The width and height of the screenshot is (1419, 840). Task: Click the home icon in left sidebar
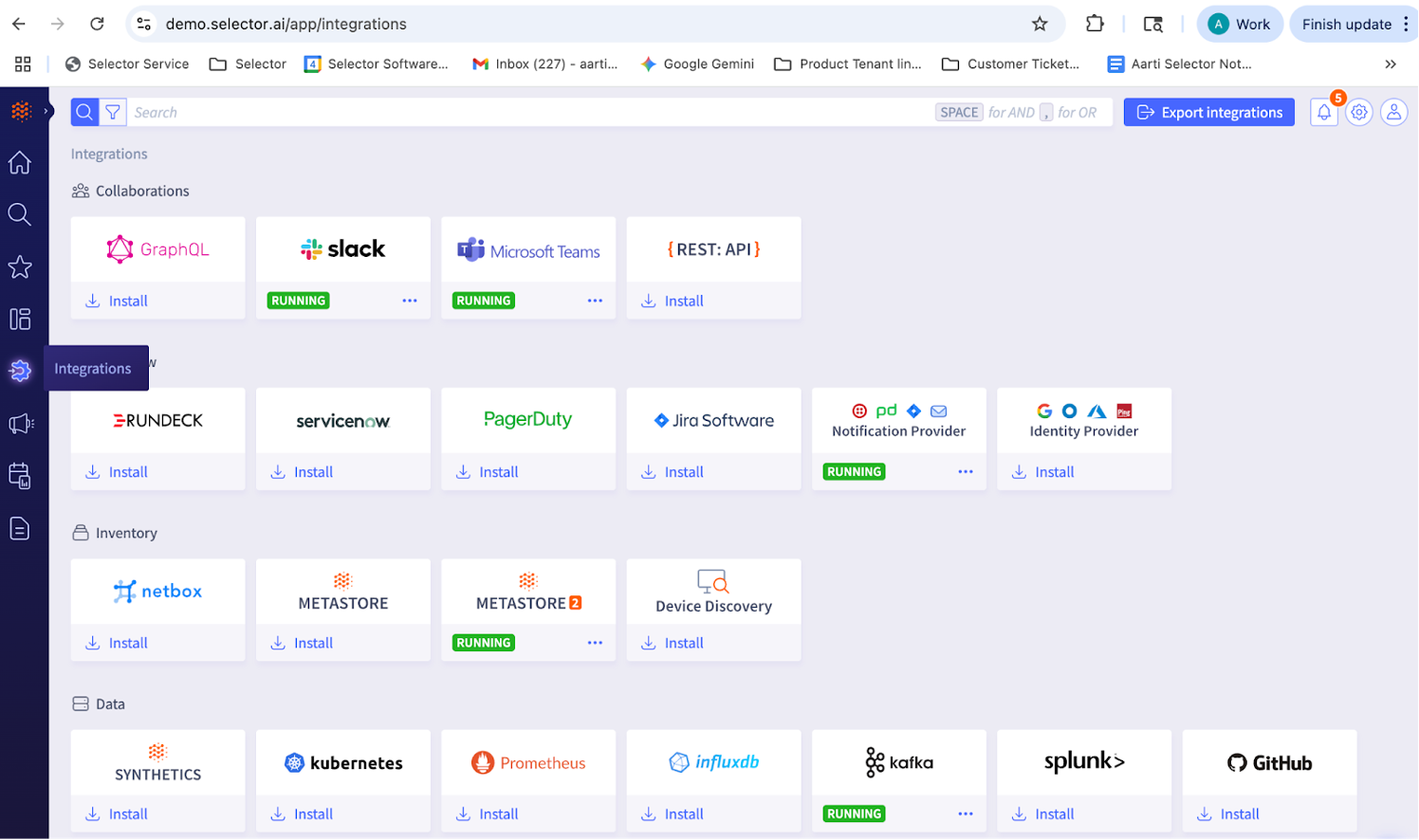click(20, 163)
